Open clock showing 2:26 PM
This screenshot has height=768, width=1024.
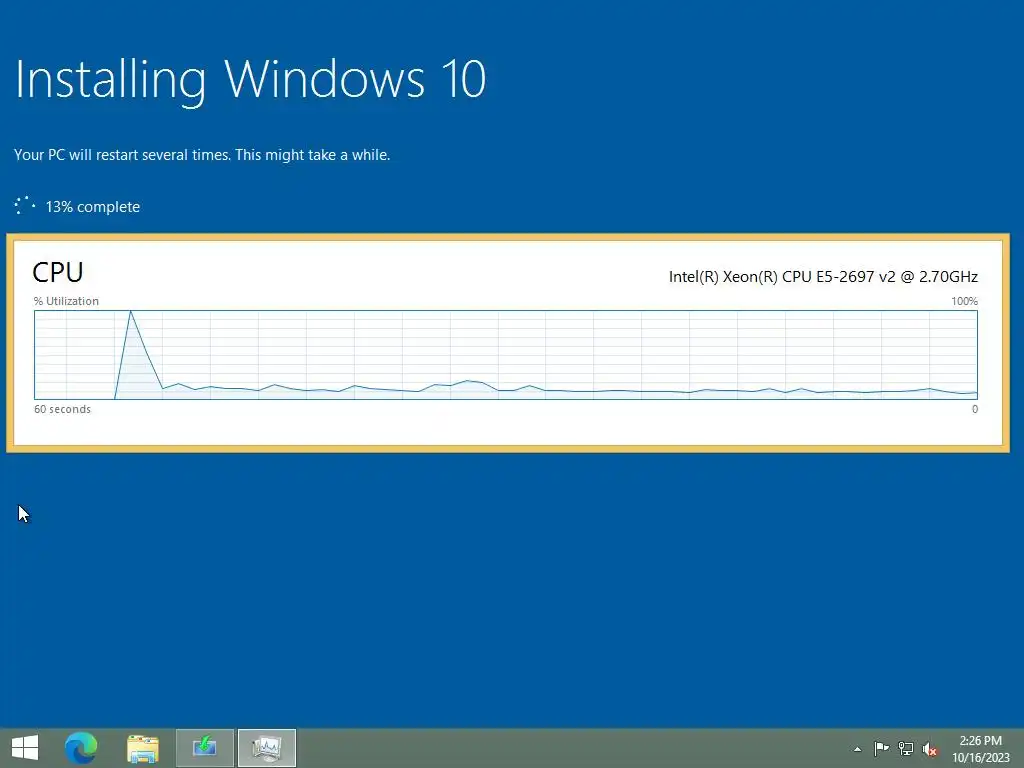point(980,749)
